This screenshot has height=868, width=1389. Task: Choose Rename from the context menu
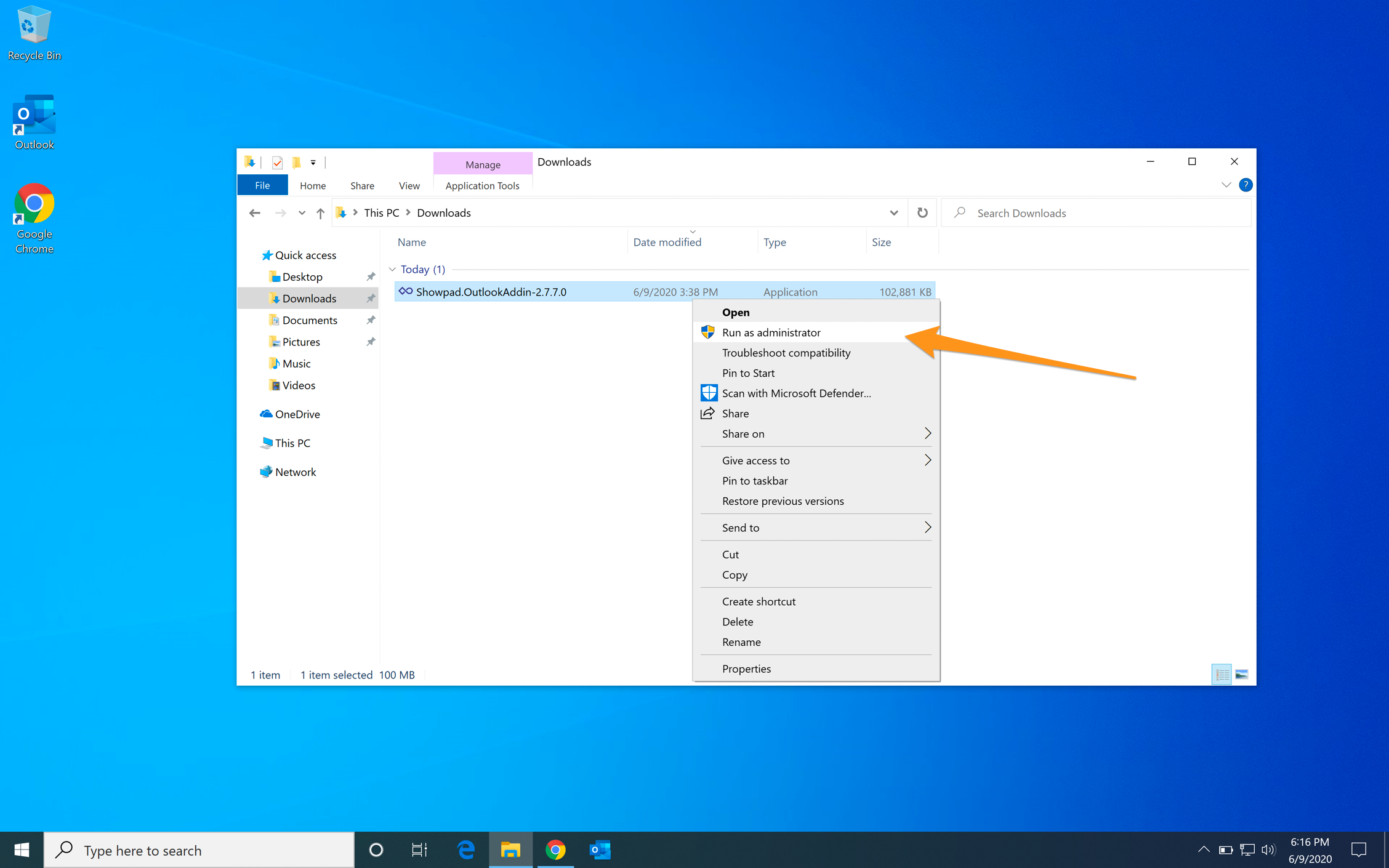(816, 642)
